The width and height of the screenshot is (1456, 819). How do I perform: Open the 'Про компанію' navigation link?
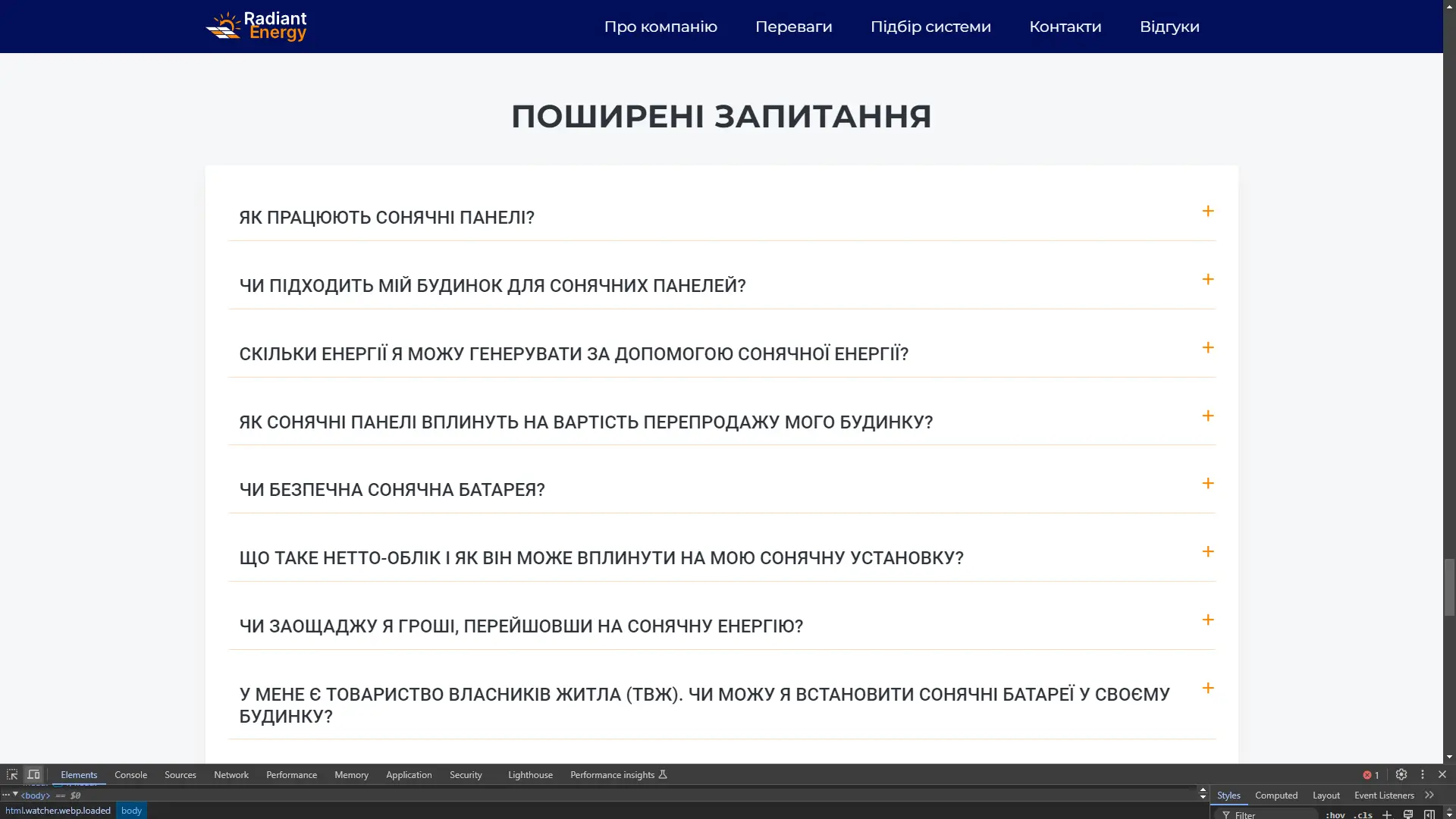[661, 27]
